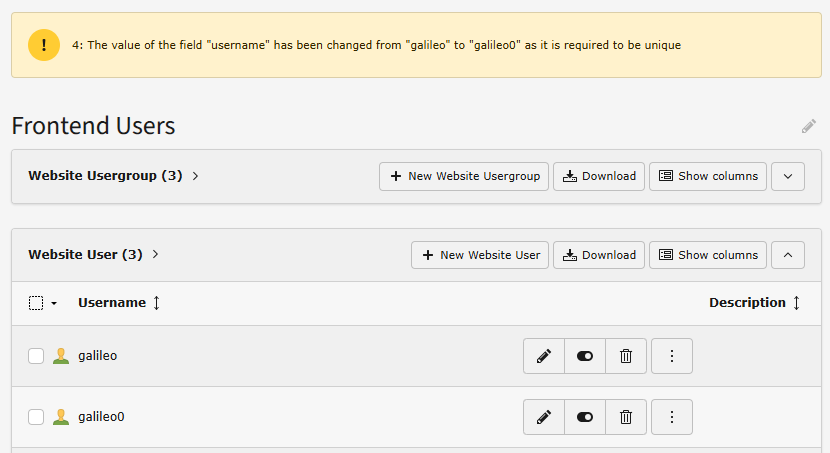Sort by Description column arrows

(x=796, y=303)
